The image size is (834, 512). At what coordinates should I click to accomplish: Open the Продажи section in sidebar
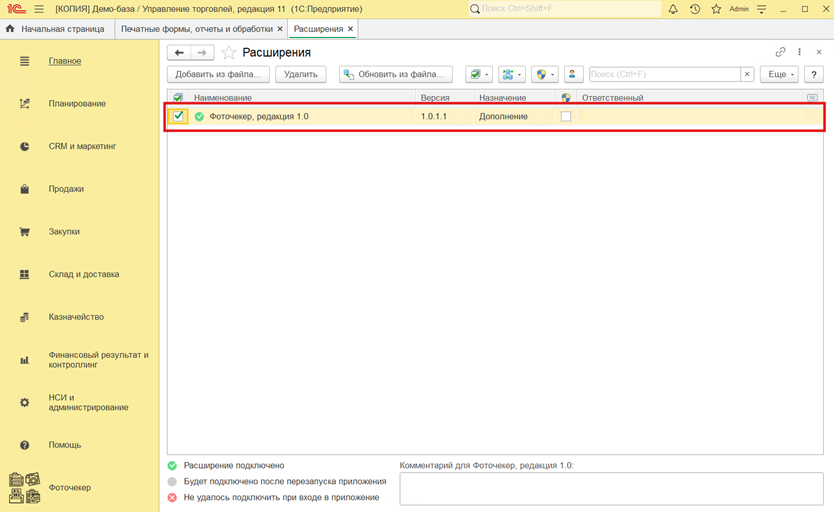pos(66,189)
